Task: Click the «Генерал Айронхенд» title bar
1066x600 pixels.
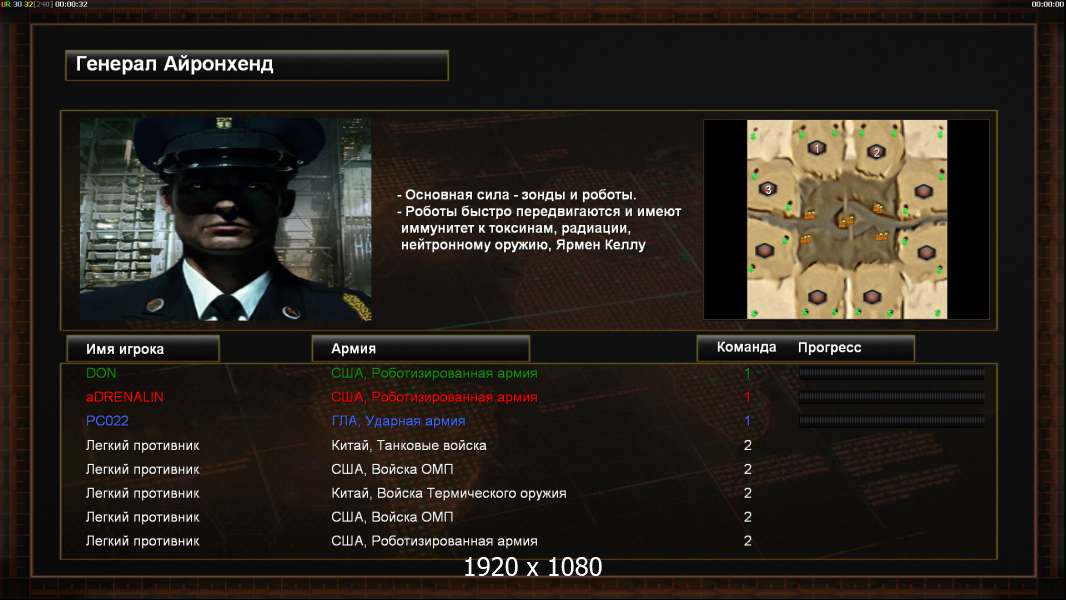Action: coord(257,65)
